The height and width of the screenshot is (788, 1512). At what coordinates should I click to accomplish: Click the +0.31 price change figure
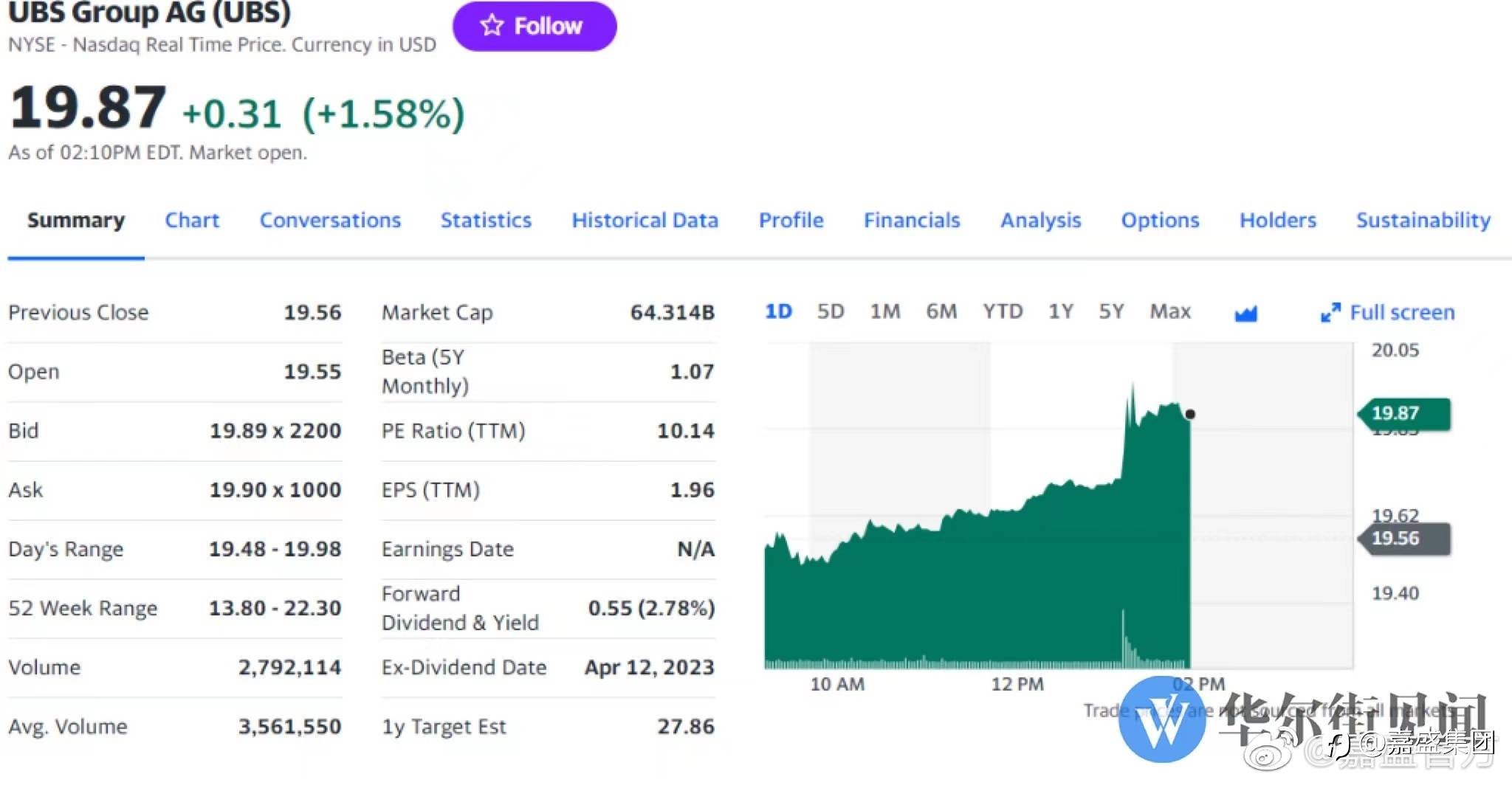point(232,114)
